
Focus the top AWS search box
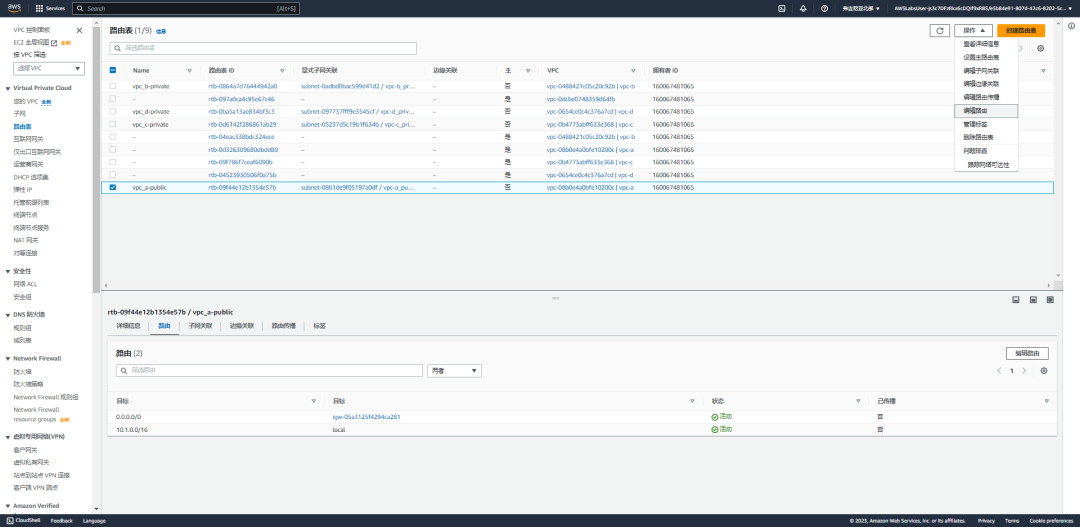pos(186,8)
